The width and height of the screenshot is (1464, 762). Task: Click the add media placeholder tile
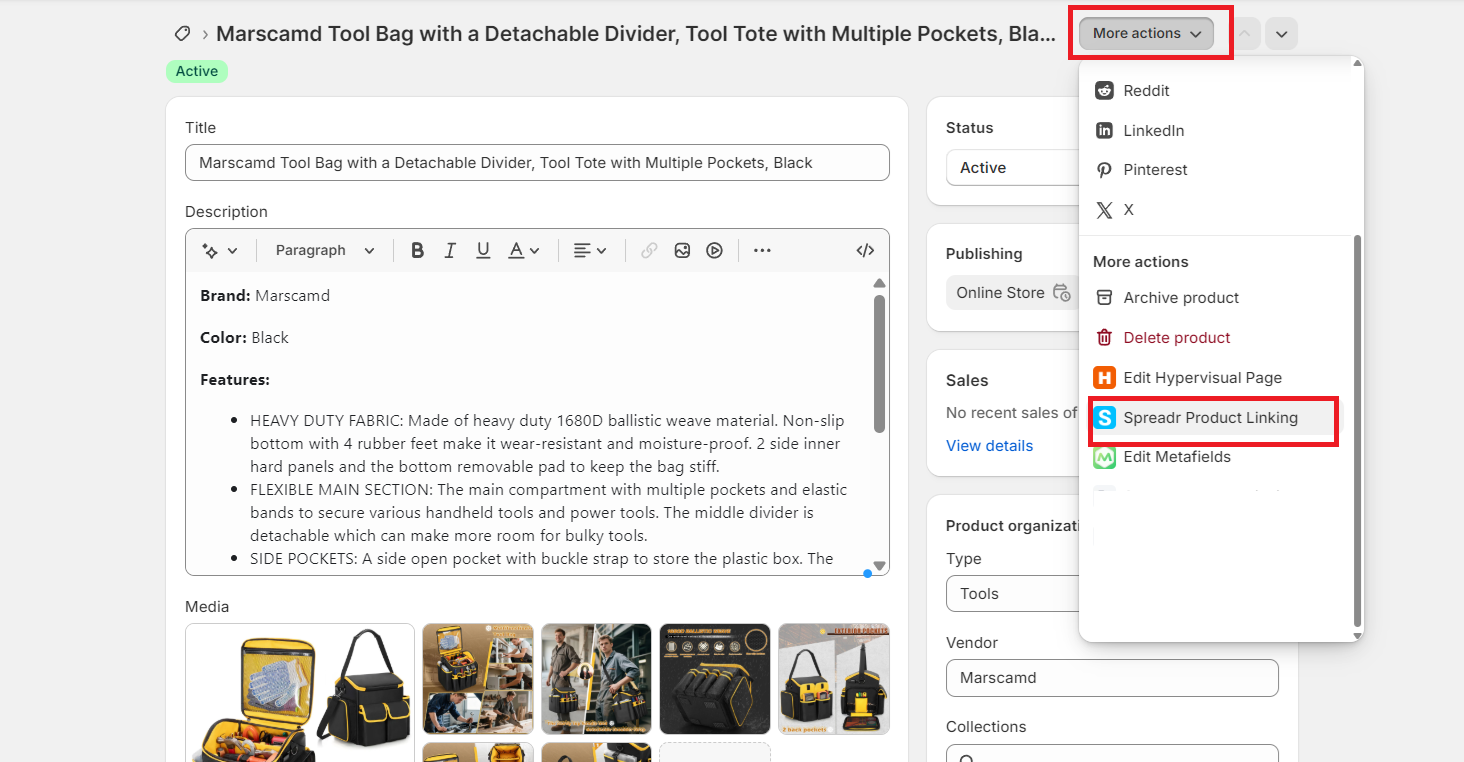[715, 752]
